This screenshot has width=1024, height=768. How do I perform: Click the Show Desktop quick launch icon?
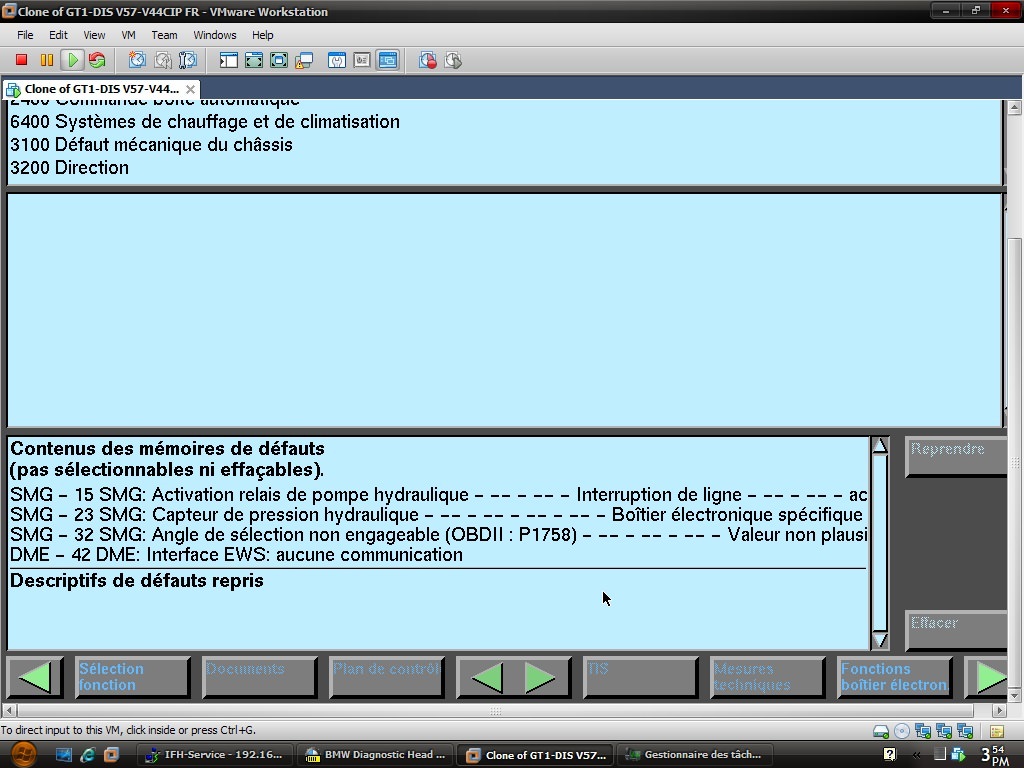[x=63, y=755]
